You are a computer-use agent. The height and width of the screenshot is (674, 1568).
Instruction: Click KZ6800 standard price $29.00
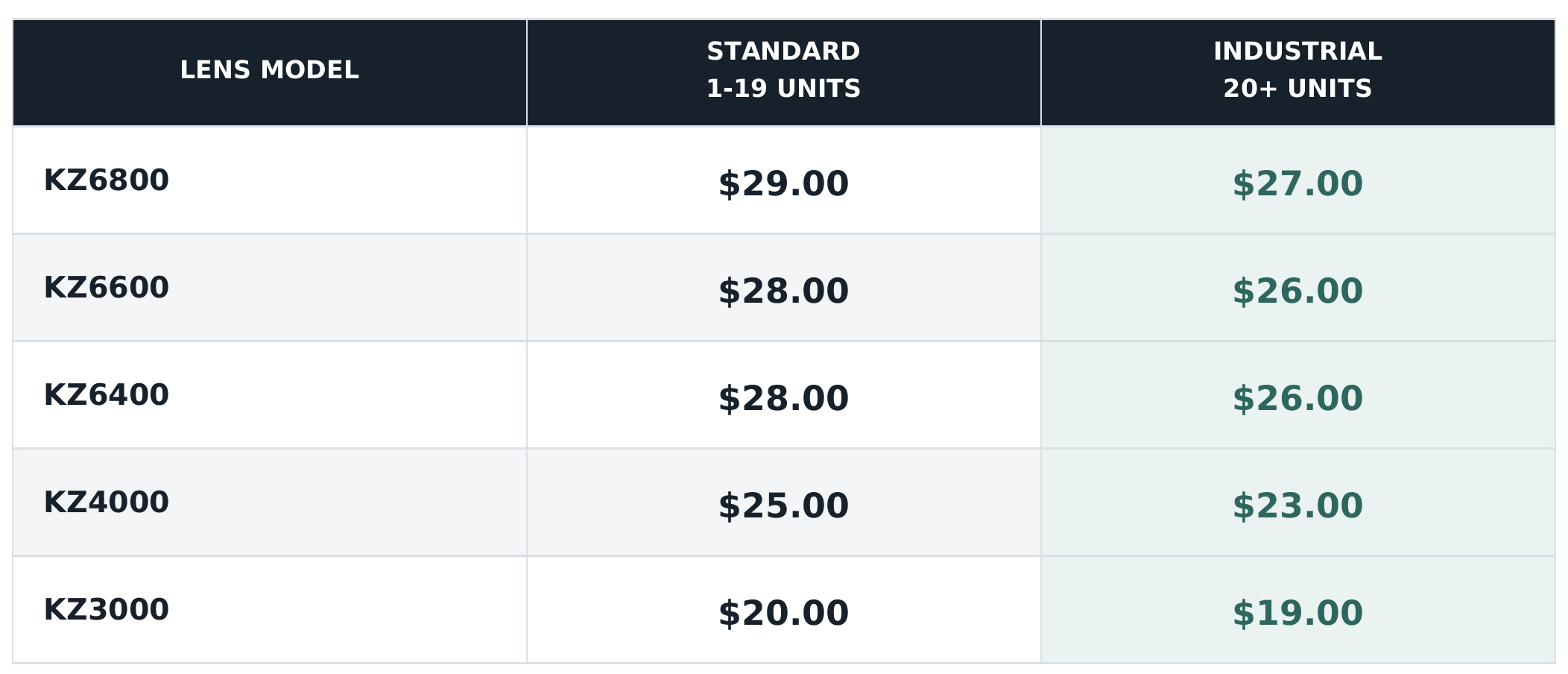[784, 183]
